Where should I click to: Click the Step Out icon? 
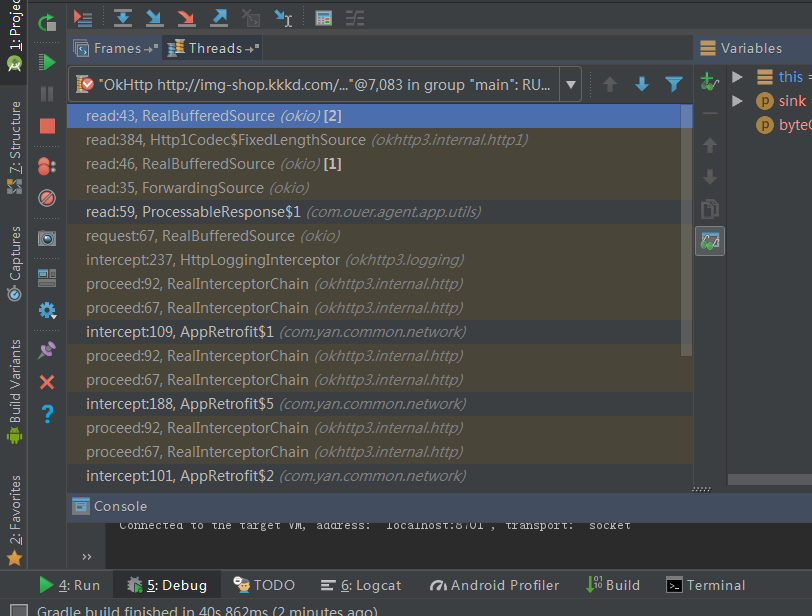(x=219, y=18)
